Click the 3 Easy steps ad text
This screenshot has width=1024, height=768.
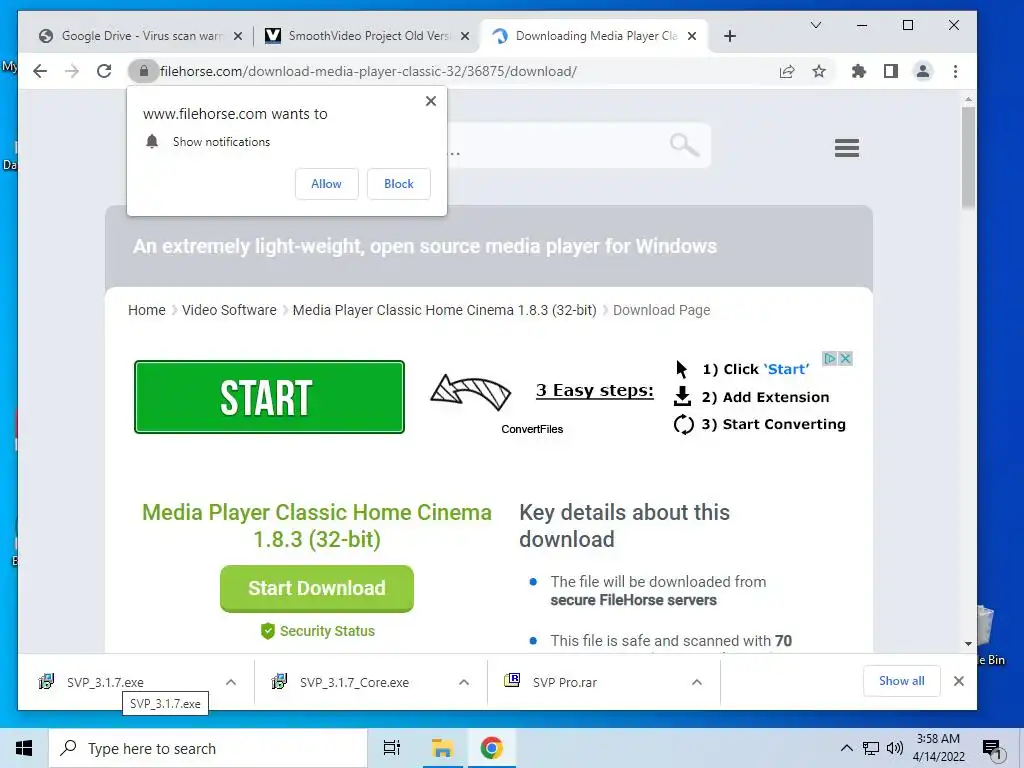(595, 391)
